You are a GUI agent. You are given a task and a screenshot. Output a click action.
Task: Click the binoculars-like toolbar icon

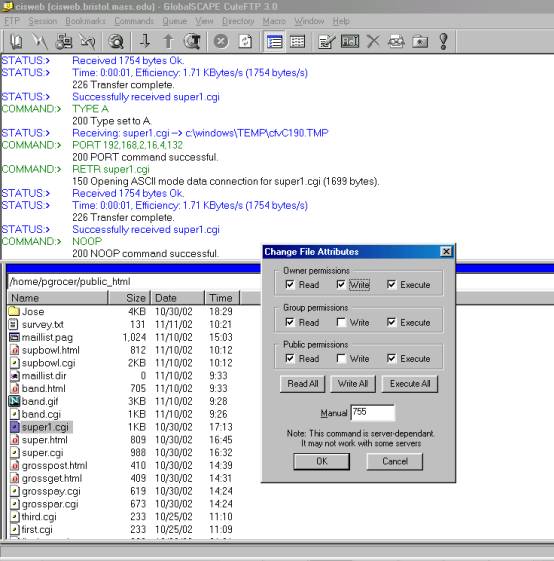(x=396, y=42)
